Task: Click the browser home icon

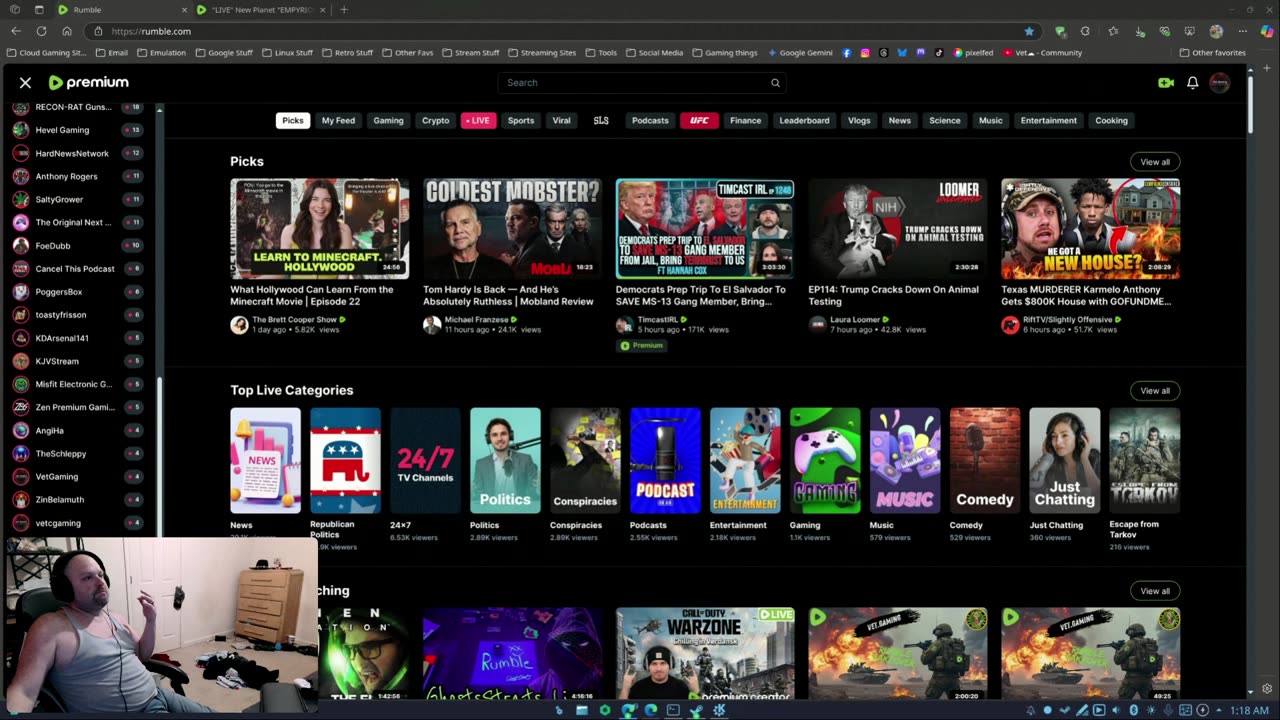Action: point(67,31)
